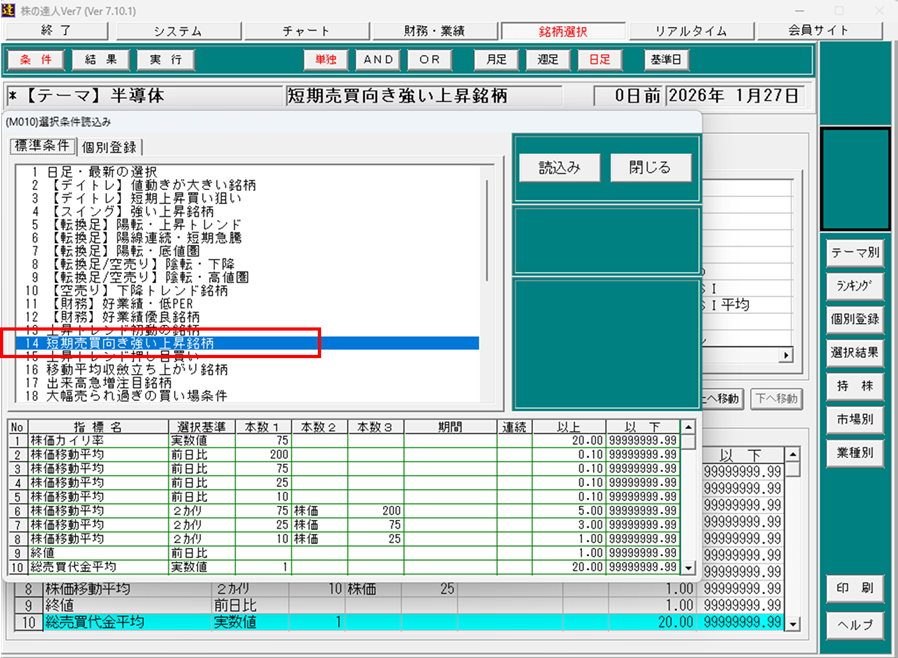Click the 基準日 toolbar button

pos(667,60)
